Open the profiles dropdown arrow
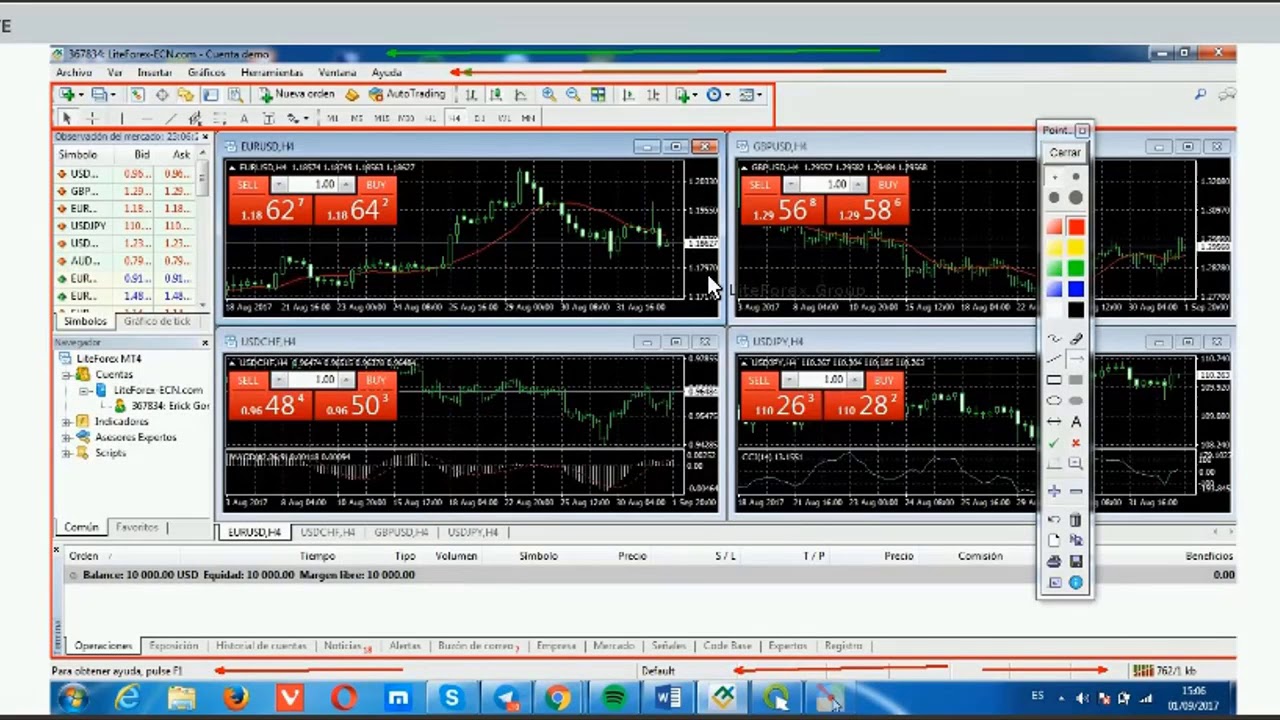This screenshot has height=720, width=1280. click(113, 95)
